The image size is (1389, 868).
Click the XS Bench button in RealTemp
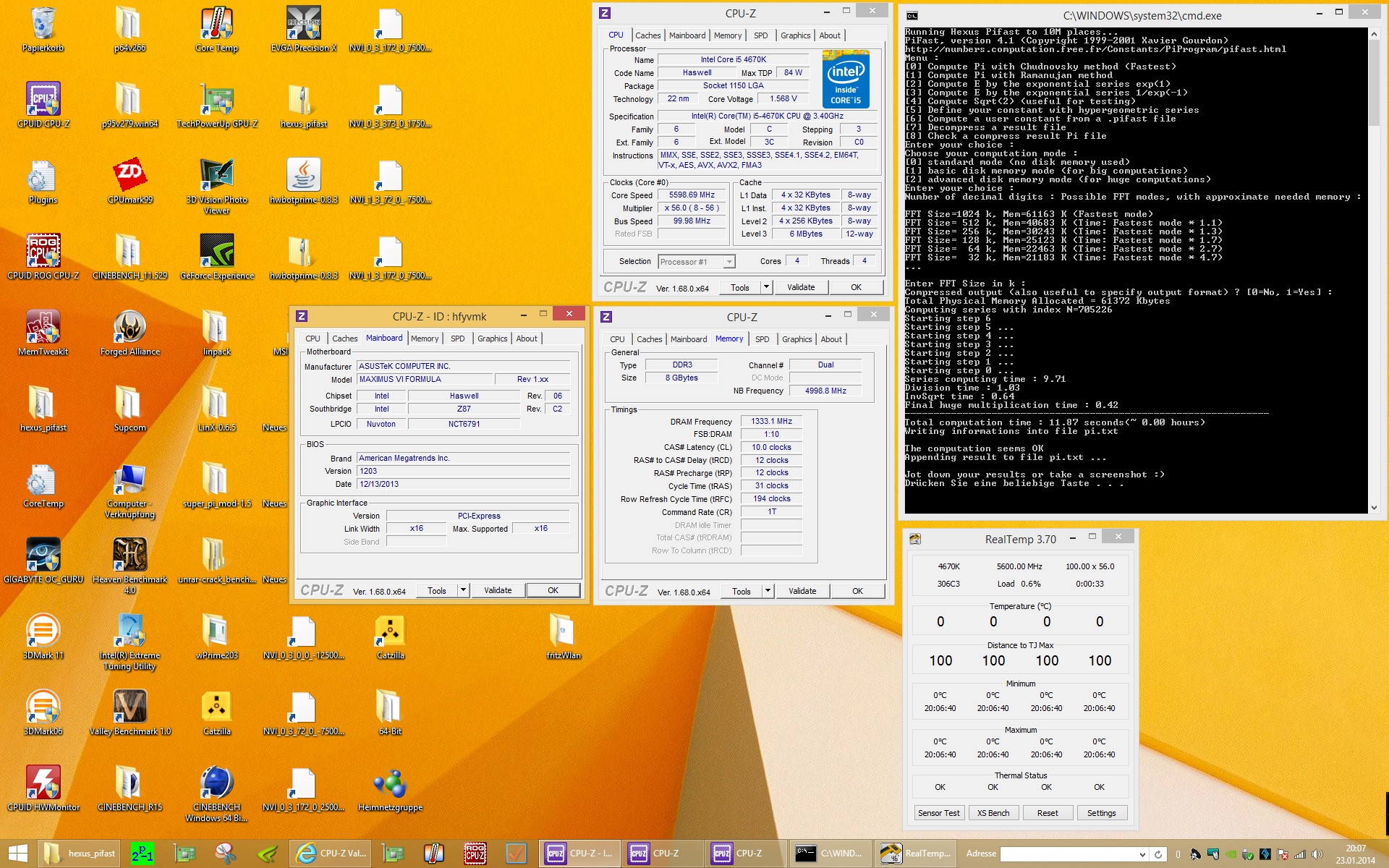point(993,813)
